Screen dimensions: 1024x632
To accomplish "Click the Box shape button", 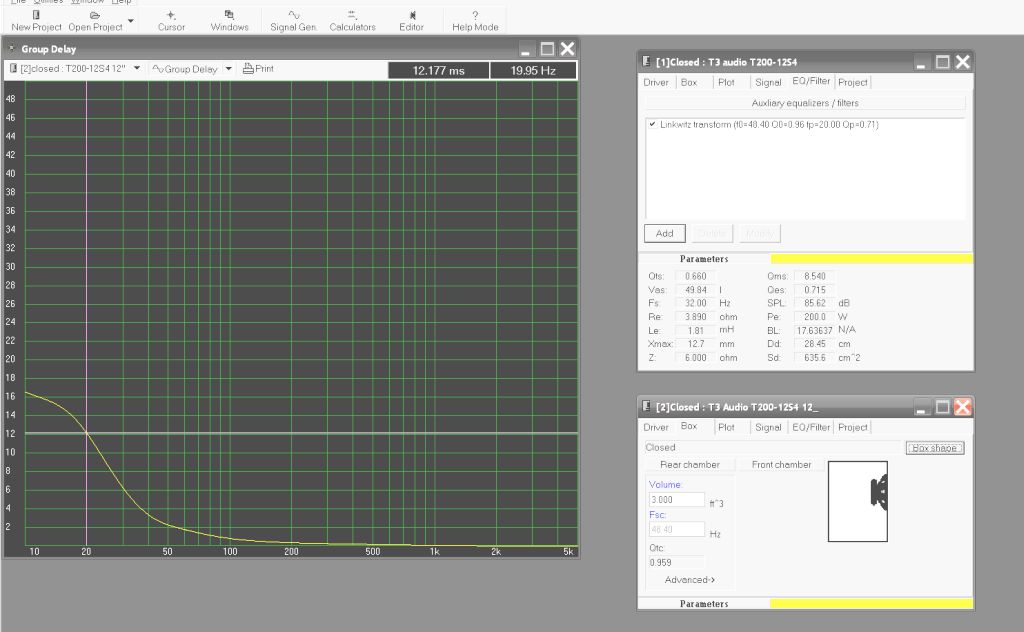I will coord(935,448).
